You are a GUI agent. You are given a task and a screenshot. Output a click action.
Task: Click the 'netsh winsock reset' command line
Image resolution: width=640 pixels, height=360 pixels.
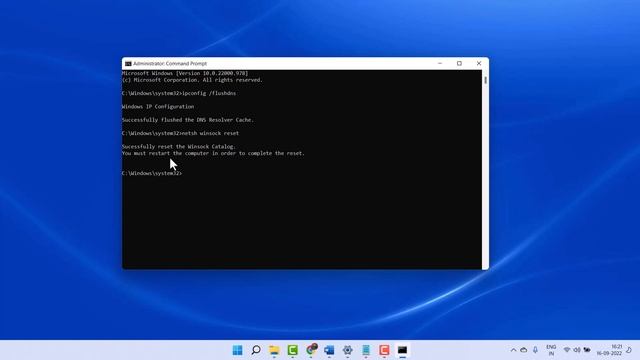(180, 133)
